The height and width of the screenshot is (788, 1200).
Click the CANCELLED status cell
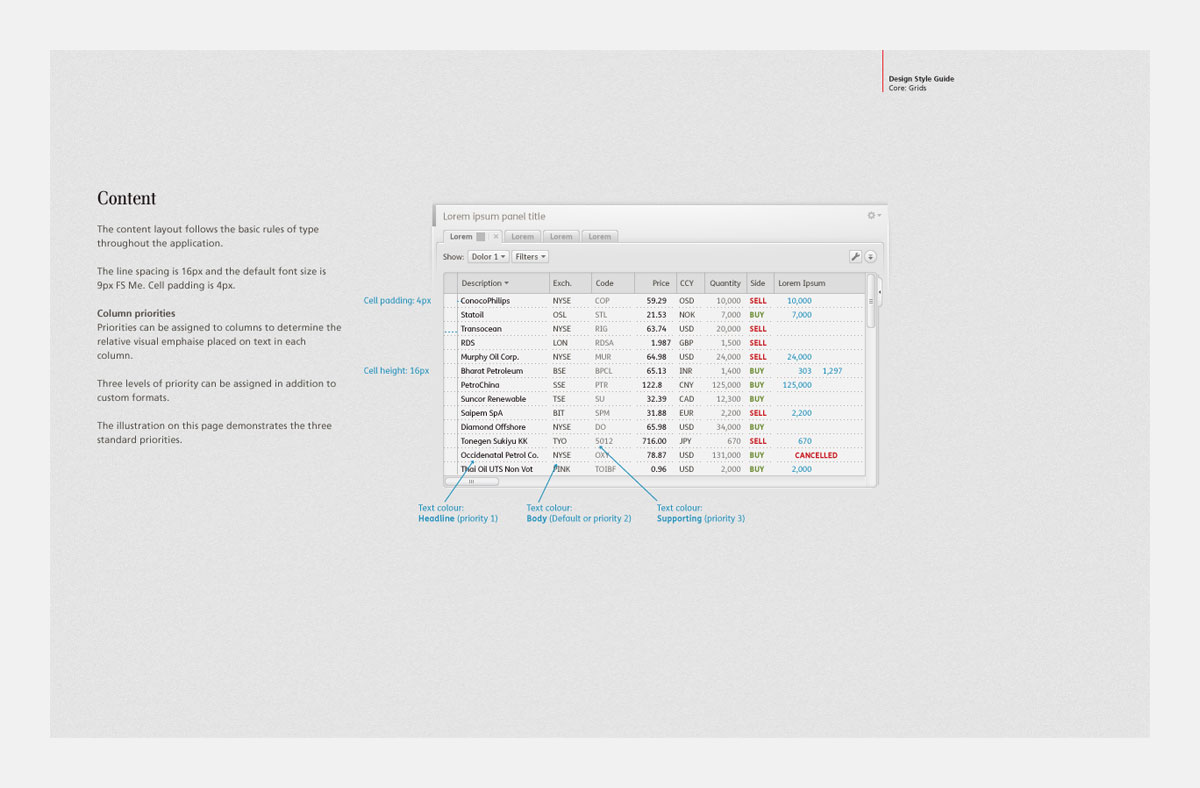point(816,455)
